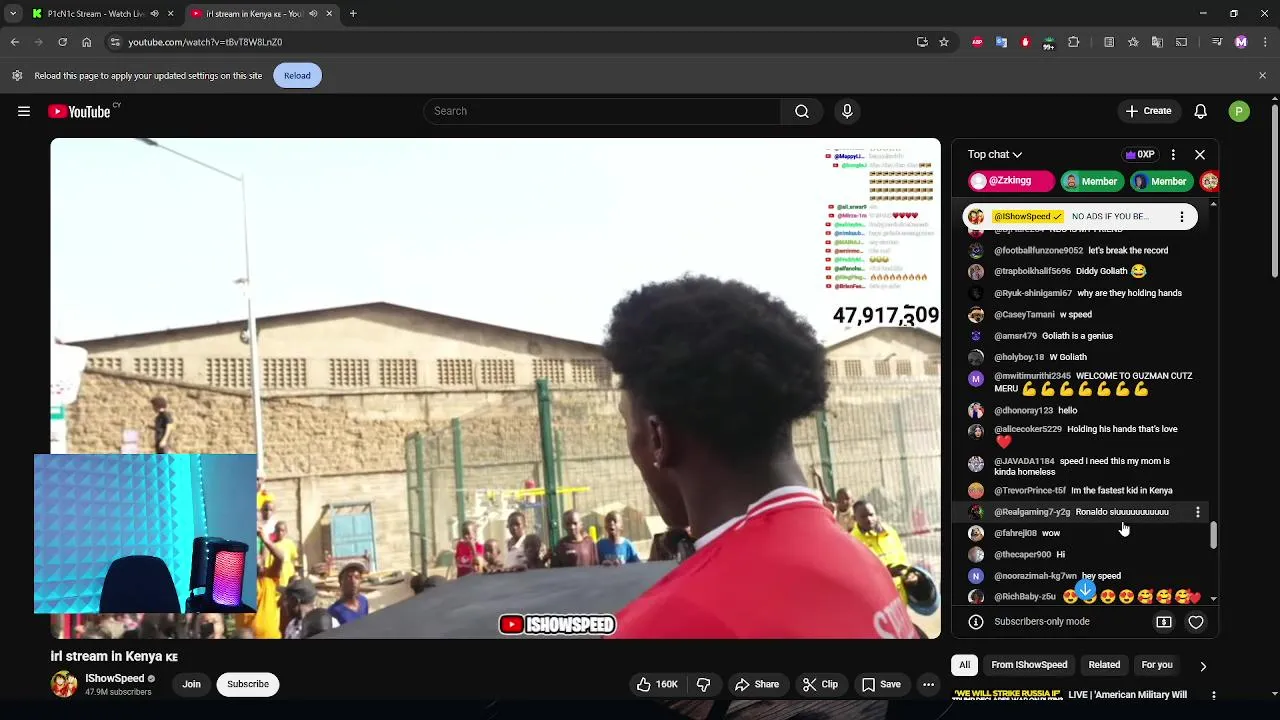Screen dimensions: 1280x720
Task: Open Chrome profile avatar M
Action: tap(1241, 42)
